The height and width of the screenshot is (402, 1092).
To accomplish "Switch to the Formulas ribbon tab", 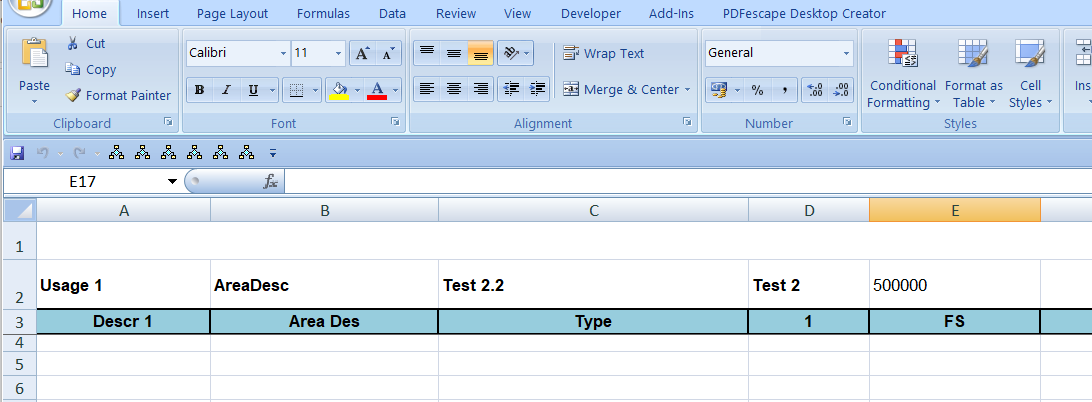I will coord(323,13).
